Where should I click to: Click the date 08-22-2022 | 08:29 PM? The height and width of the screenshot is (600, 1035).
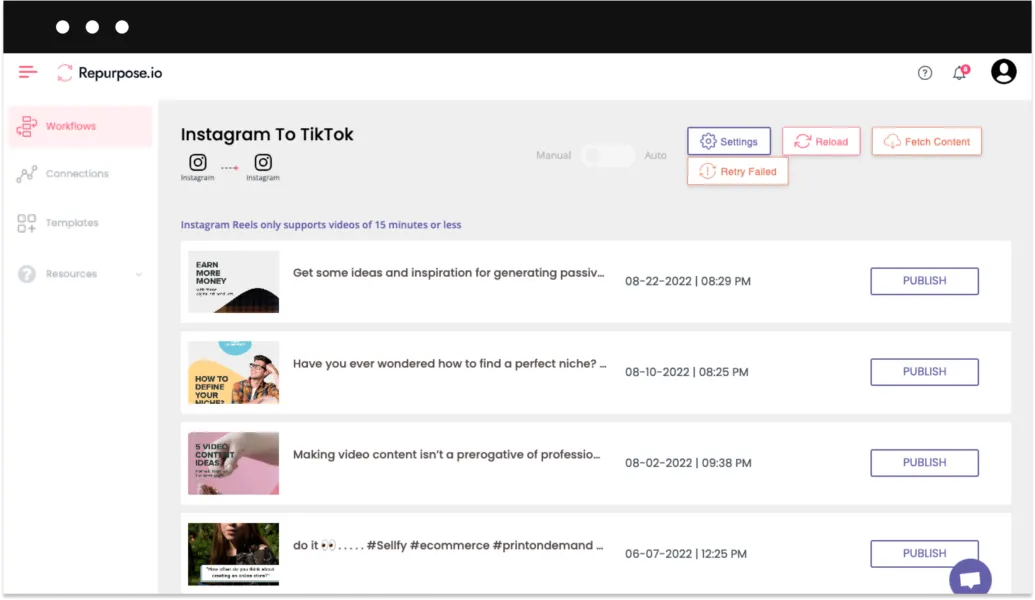688,281
